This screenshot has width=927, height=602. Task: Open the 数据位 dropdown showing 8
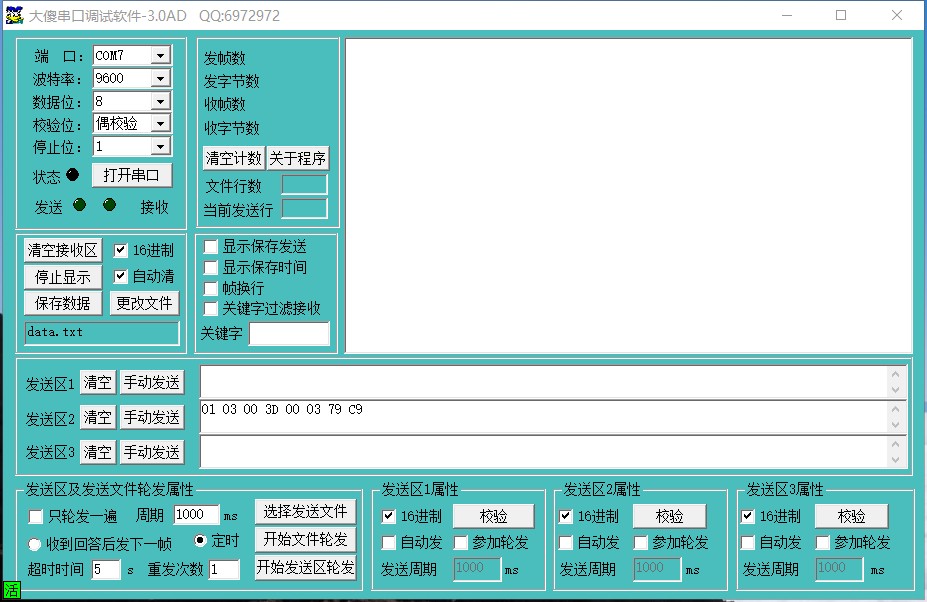tap(160, 101)
